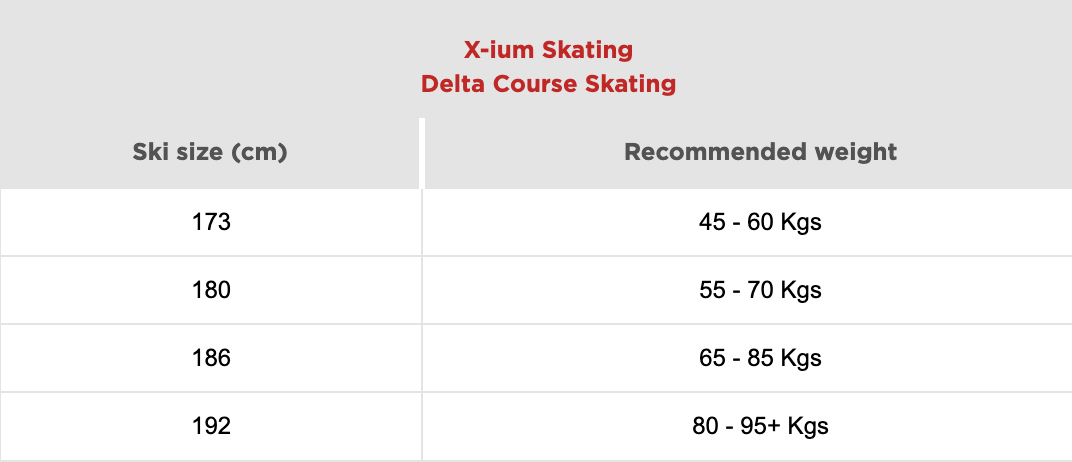The image size is (1072, 462).
Task: Click the white divider between the column headers
Action: 422,153
